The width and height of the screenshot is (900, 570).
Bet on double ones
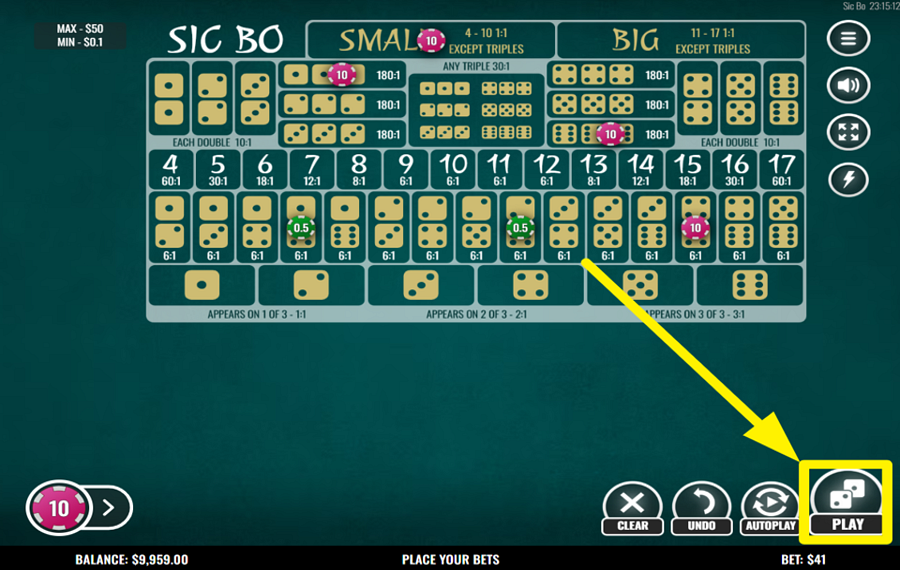[169, 99]
